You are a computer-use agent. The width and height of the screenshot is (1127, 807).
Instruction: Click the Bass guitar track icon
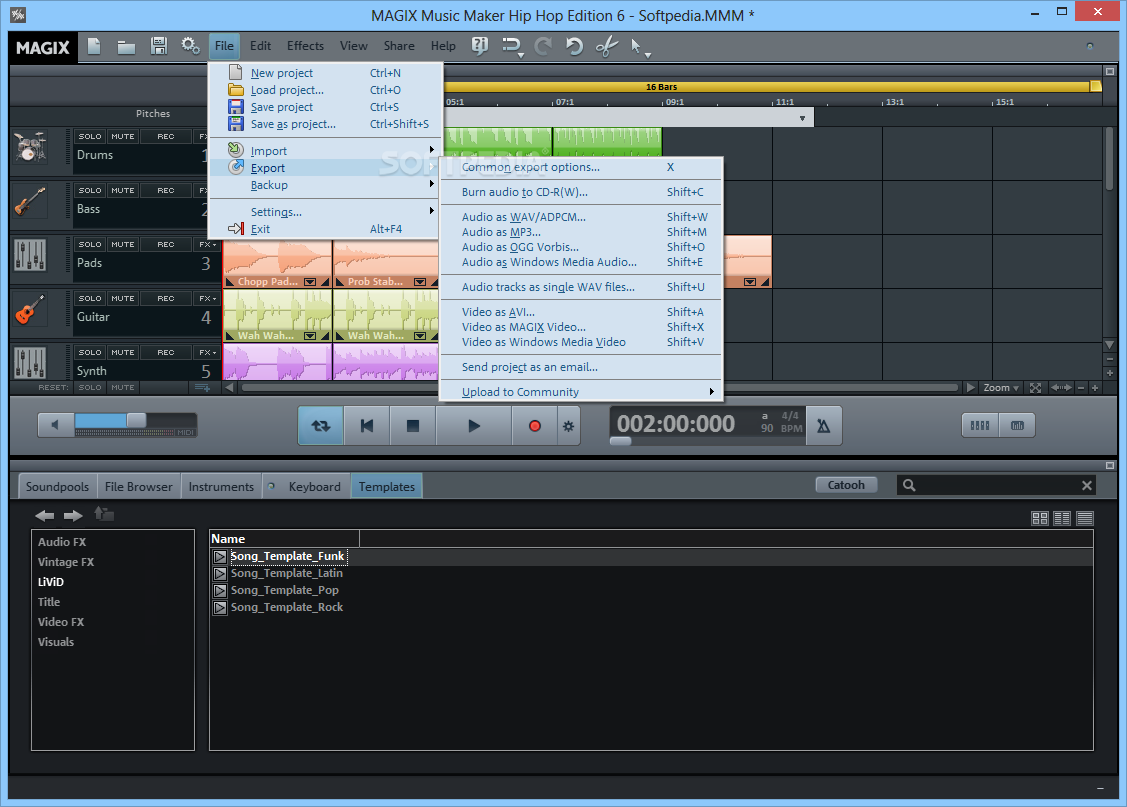tap(30, 201)
